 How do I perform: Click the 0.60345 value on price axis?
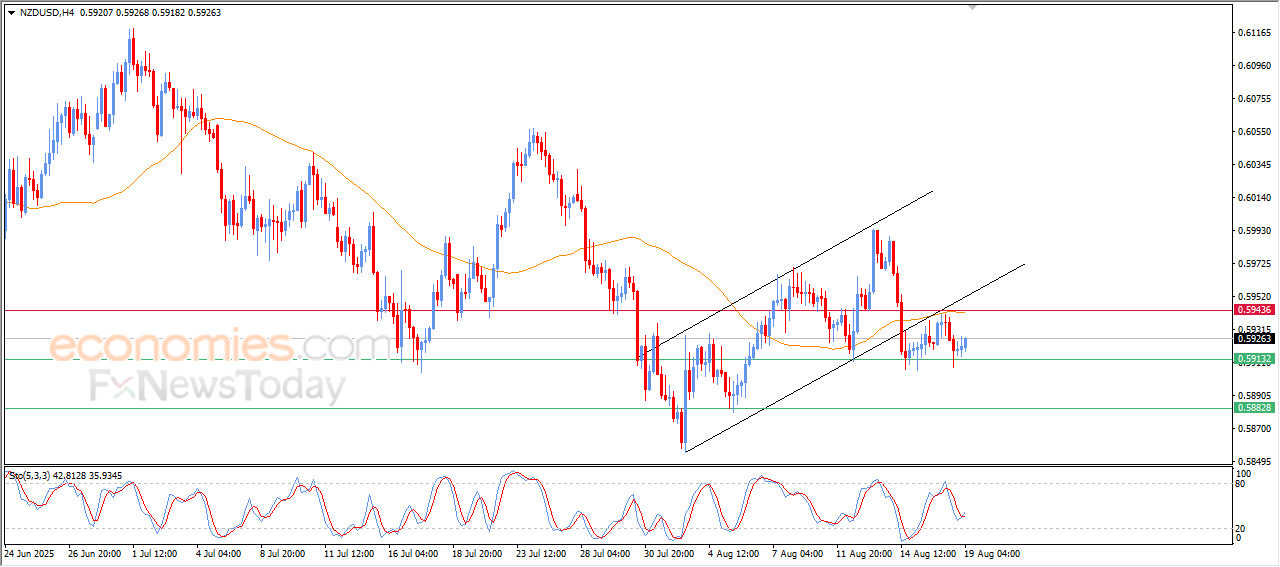tap(1254, 165)
